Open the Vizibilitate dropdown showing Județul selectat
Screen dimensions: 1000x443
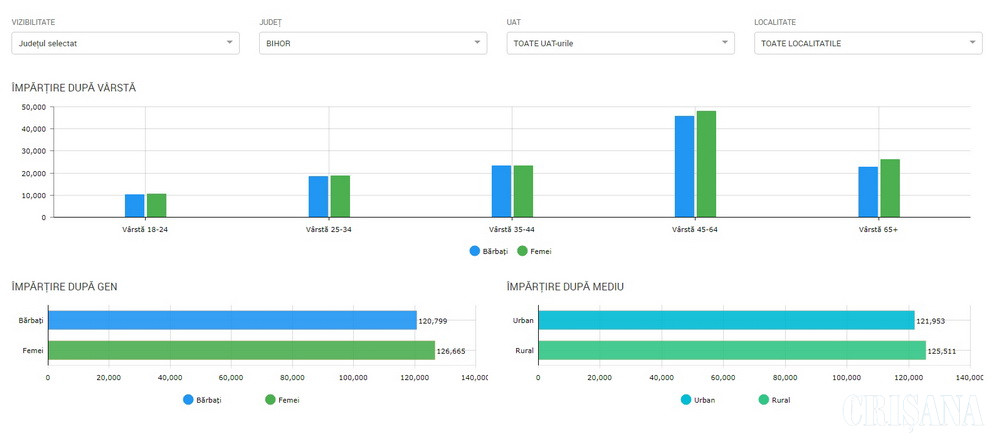pyautogui.click(x=125, y=43)
